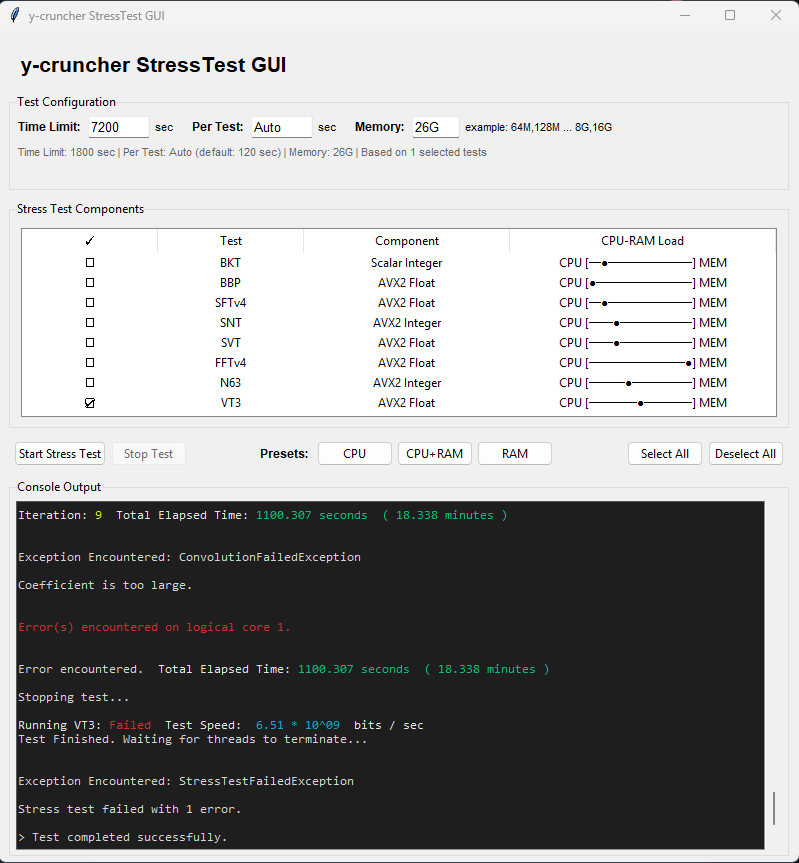Screen dimensions: 799x863
Task: Click the 'BBP' test name
Action: (231, 283)
